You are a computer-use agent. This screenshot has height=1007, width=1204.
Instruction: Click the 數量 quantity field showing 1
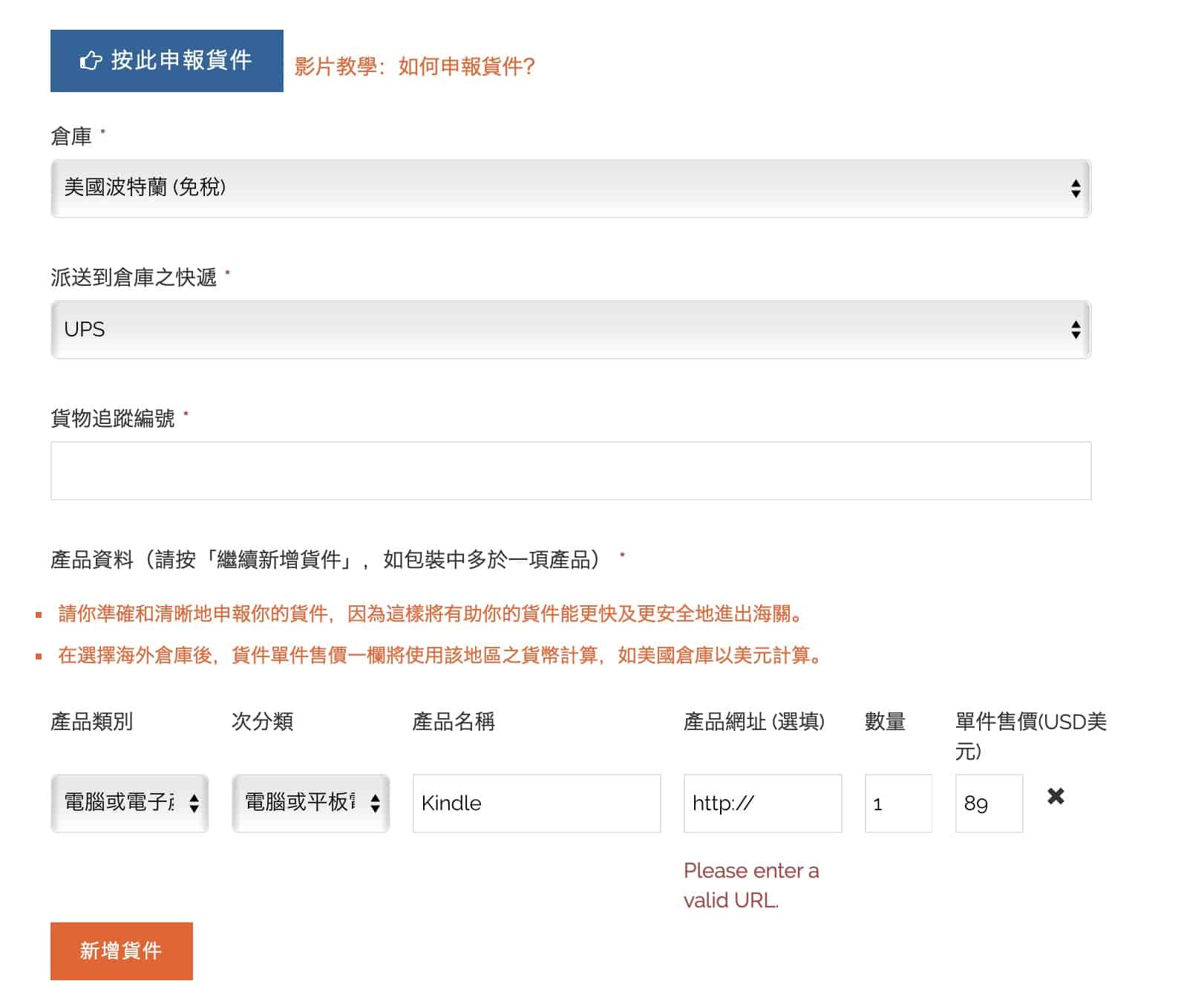click(897, 803)
